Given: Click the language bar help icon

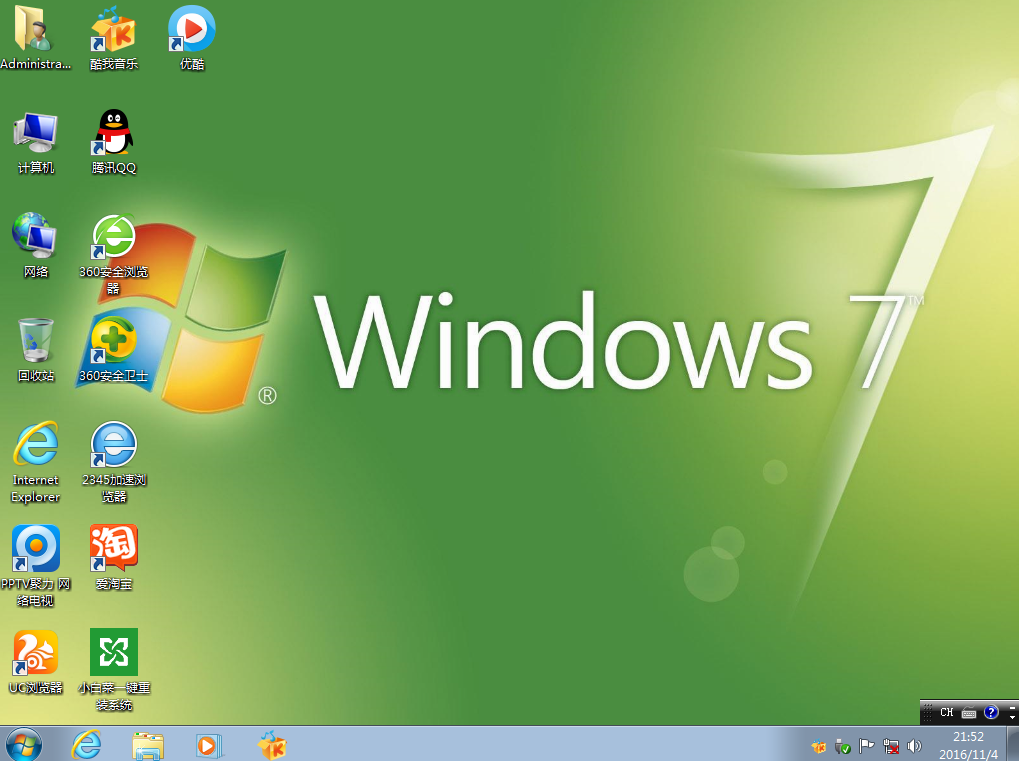Looking at the screenshot, I should click(x=991, y=712).
